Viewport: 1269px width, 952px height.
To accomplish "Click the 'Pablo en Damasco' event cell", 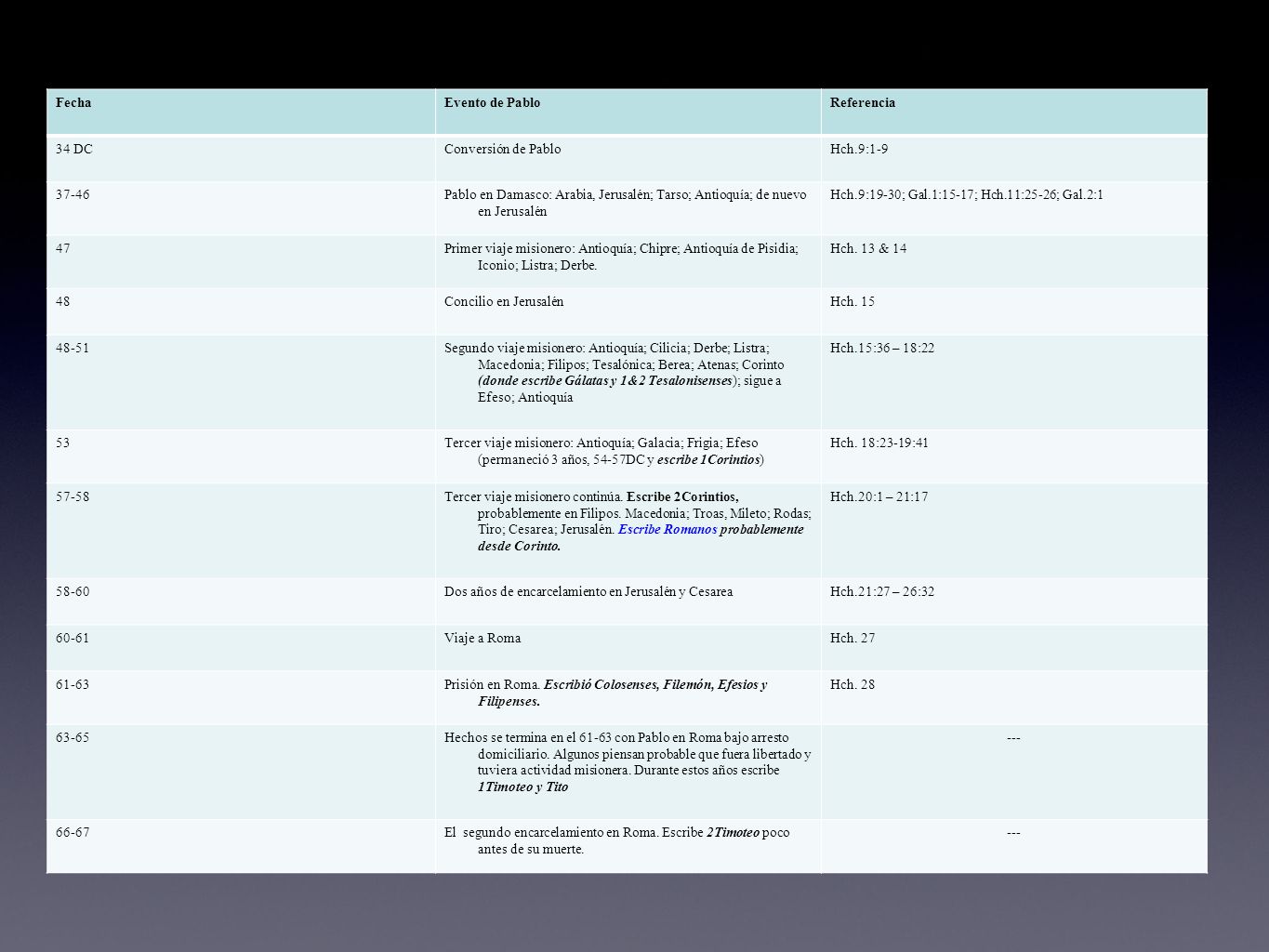I will tap(628, 208).
